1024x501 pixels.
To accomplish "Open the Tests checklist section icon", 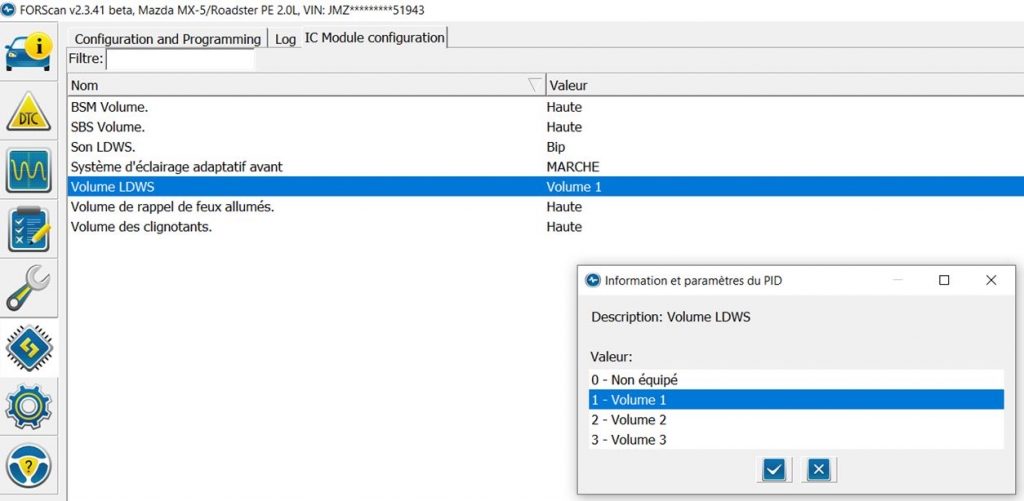I will point(29,229).
